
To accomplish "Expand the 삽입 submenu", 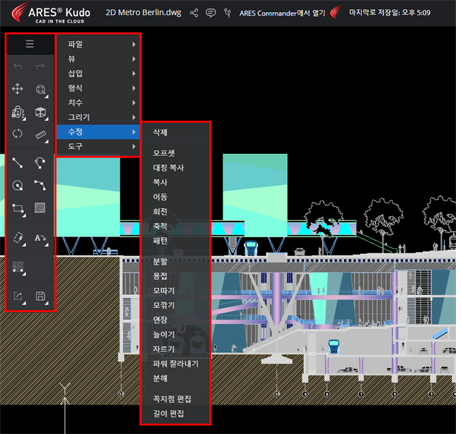I will [x=98, y=73].
